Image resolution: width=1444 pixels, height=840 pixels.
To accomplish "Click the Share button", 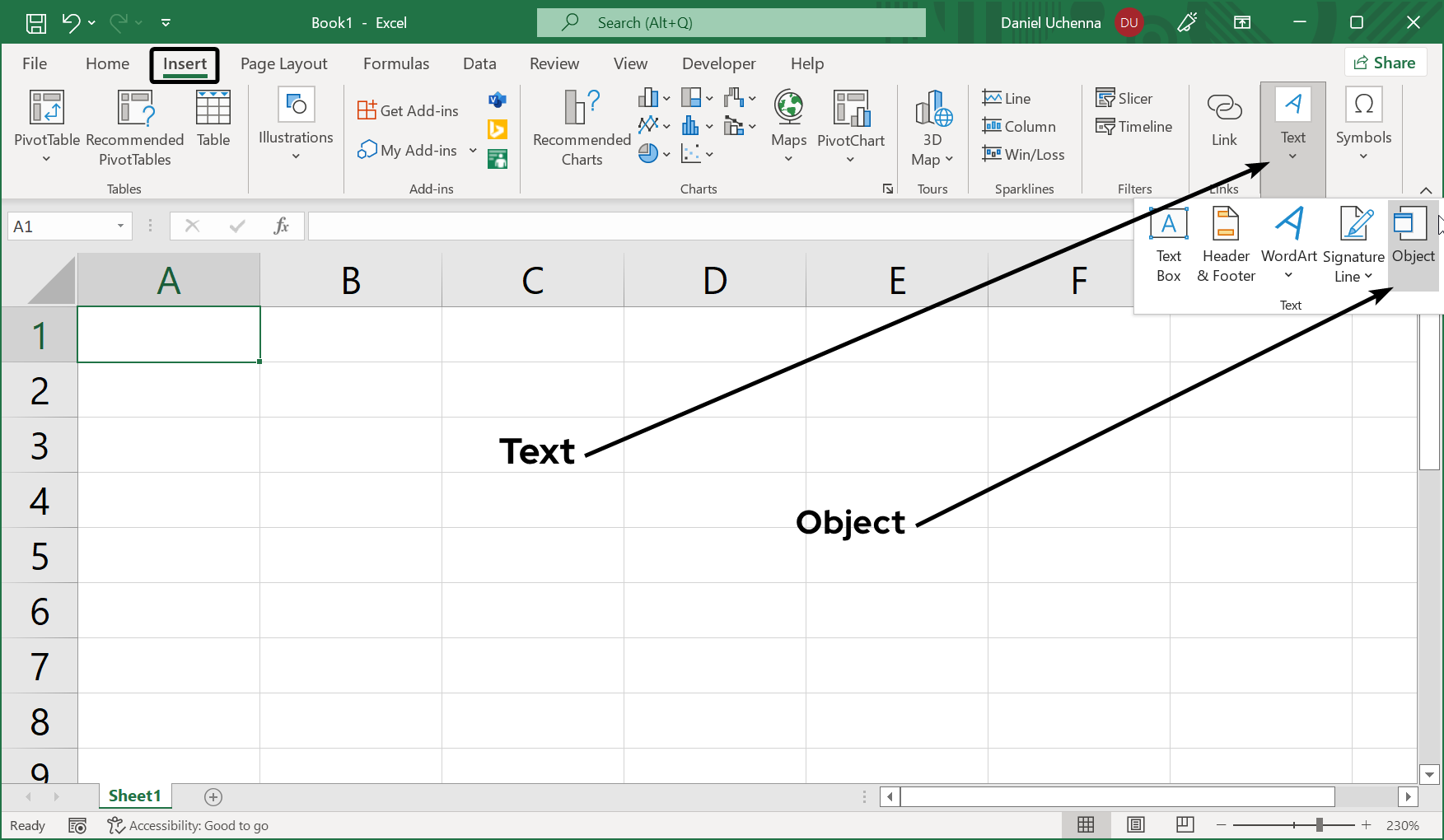I will [x=1385, y=62].
